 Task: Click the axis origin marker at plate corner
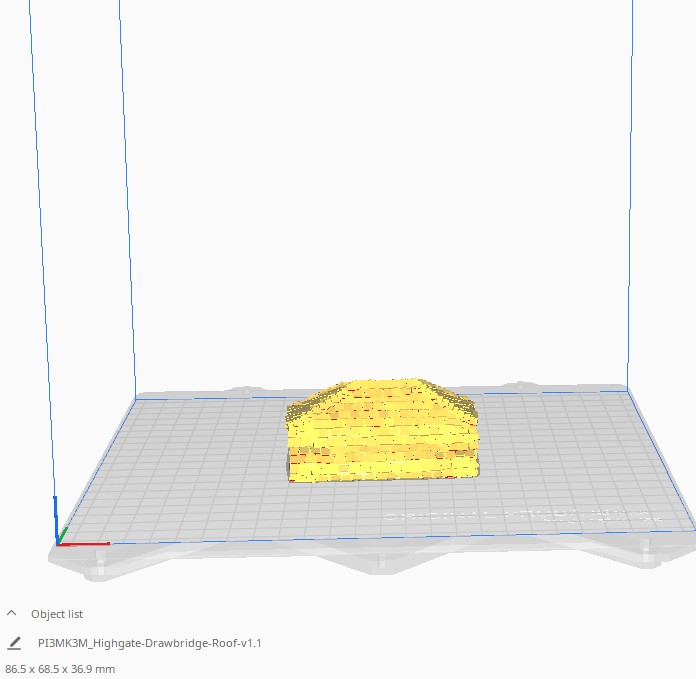(58, 543)
